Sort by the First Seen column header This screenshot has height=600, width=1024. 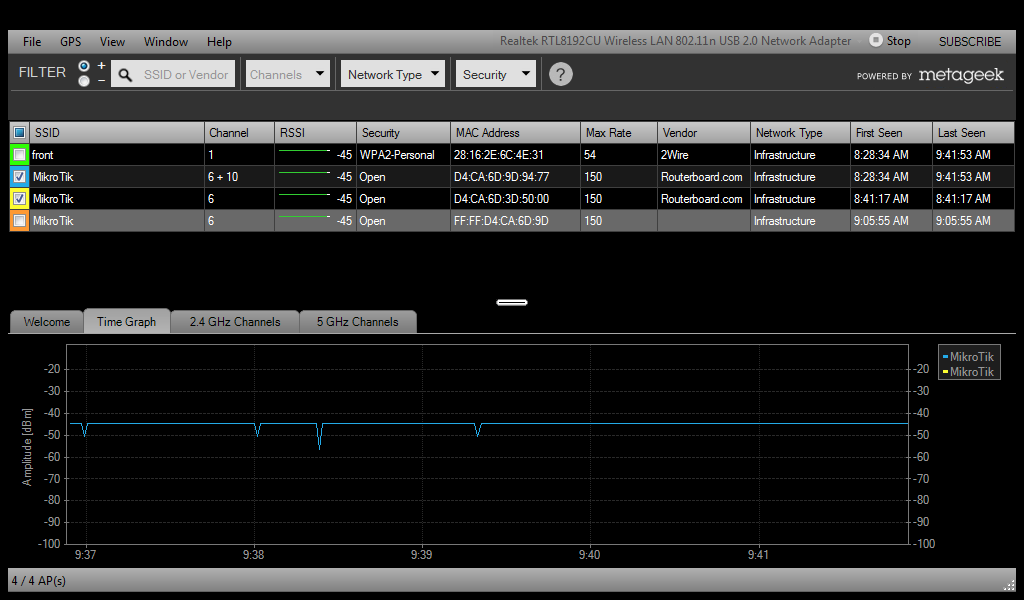tap(891, 133)
